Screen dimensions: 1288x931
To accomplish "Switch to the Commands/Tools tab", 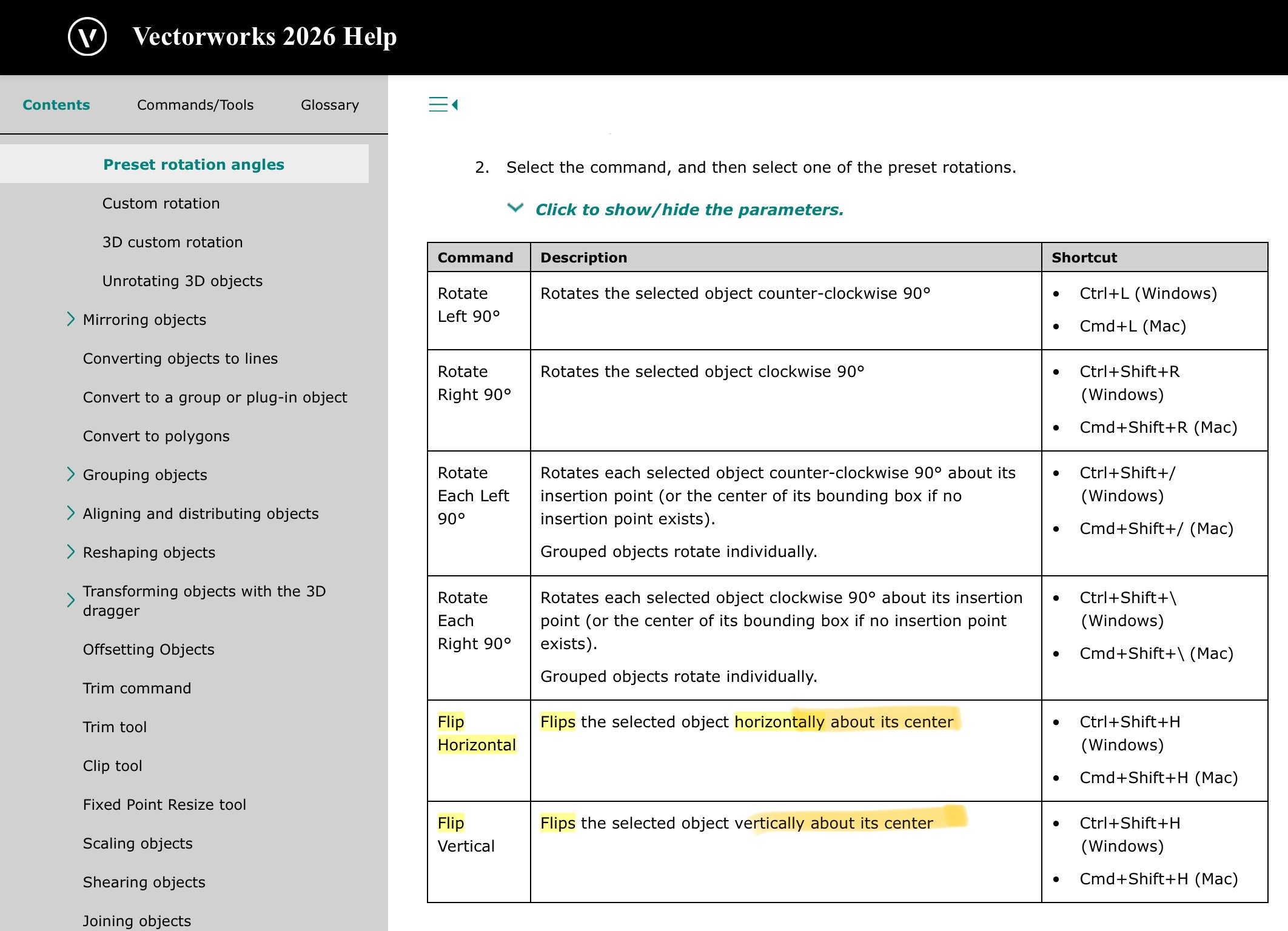I will tap(195, 105).
